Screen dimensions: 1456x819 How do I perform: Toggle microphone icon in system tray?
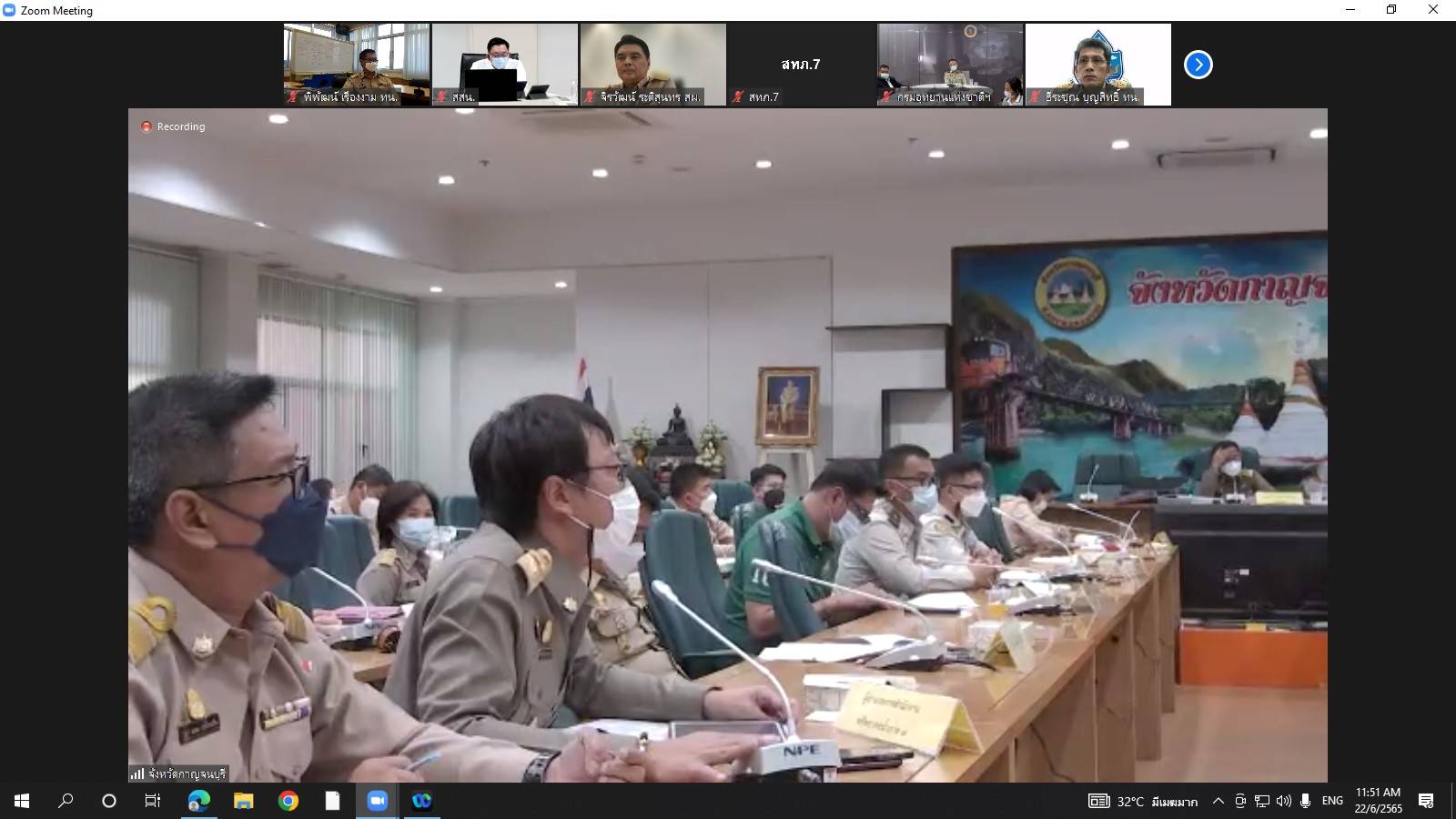coord(1305,801)
